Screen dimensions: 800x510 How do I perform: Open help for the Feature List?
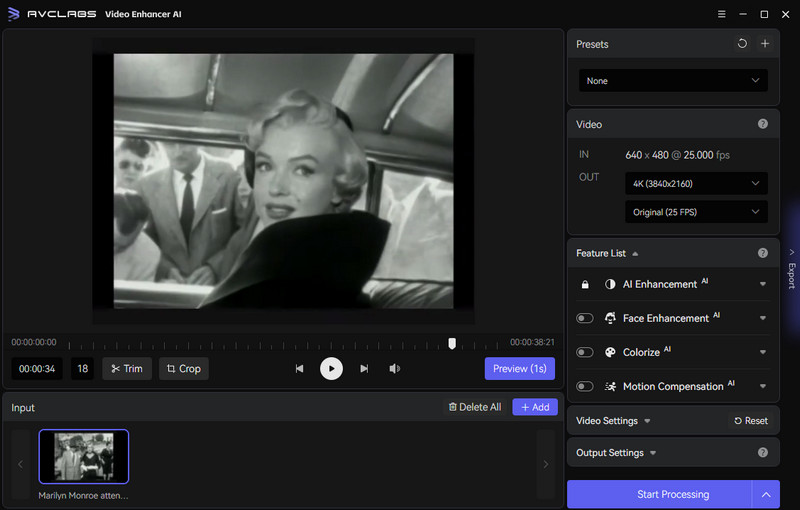(x=763, y=253)
